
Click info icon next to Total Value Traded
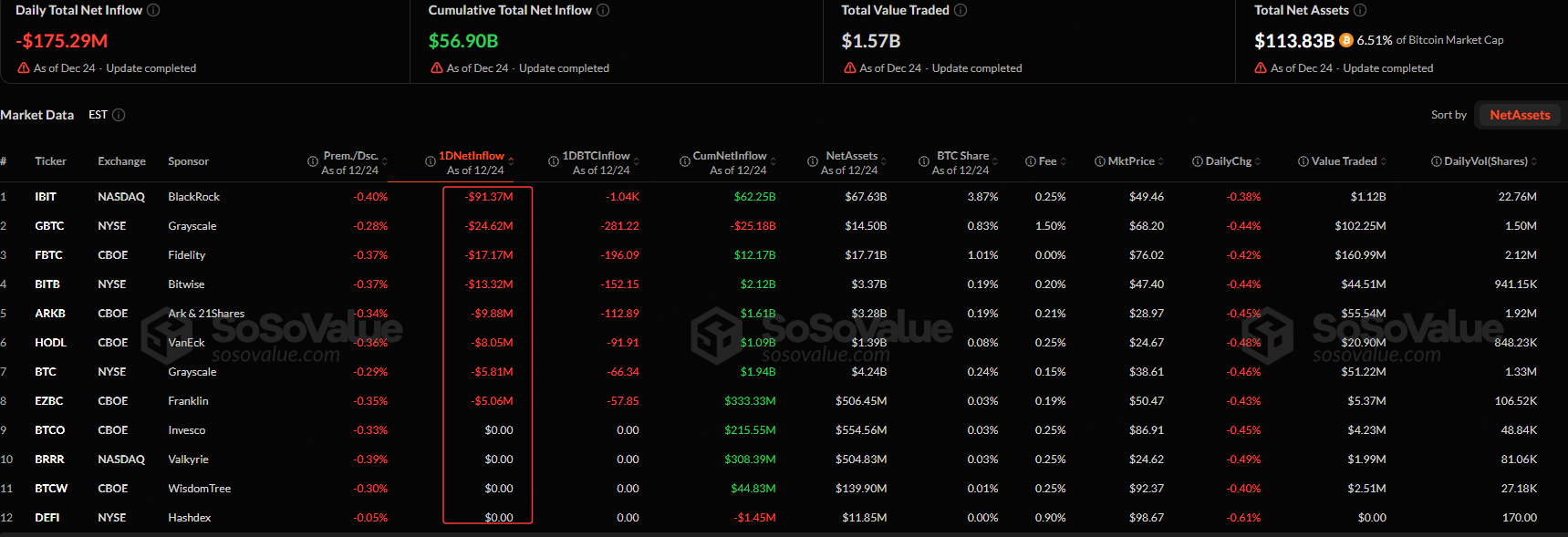click(x=961, y=10)
